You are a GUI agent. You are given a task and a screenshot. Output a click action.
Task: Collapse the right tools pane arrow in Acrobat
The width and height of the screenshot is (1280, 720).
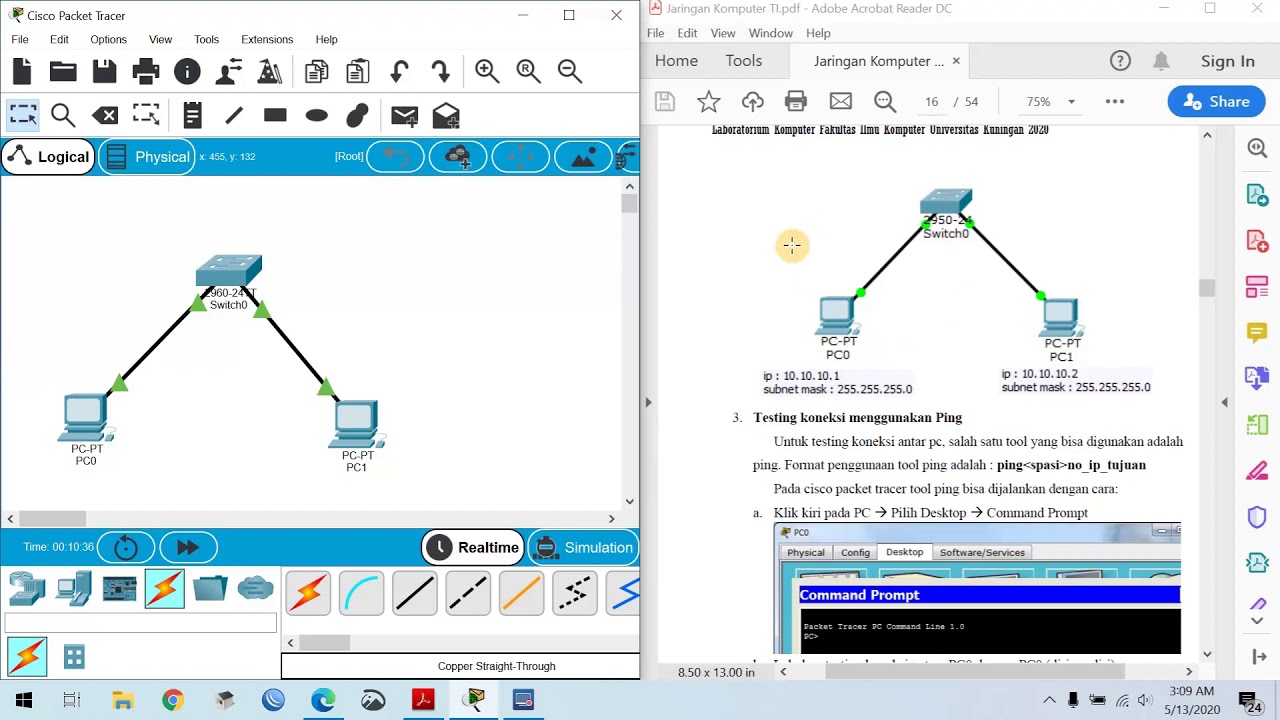[1224, 402]
